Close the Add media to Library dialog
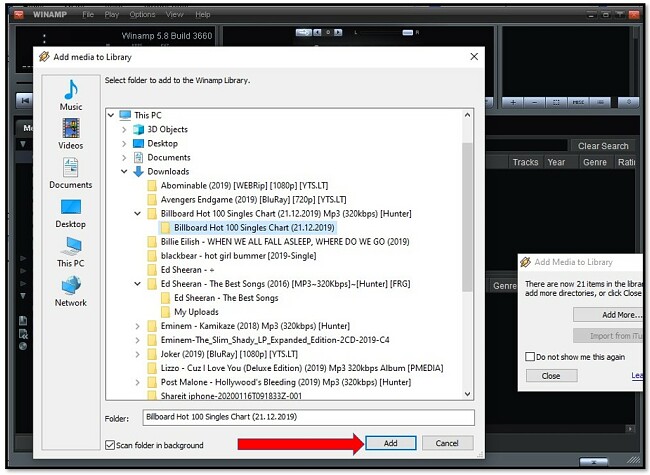 [474, 57]
